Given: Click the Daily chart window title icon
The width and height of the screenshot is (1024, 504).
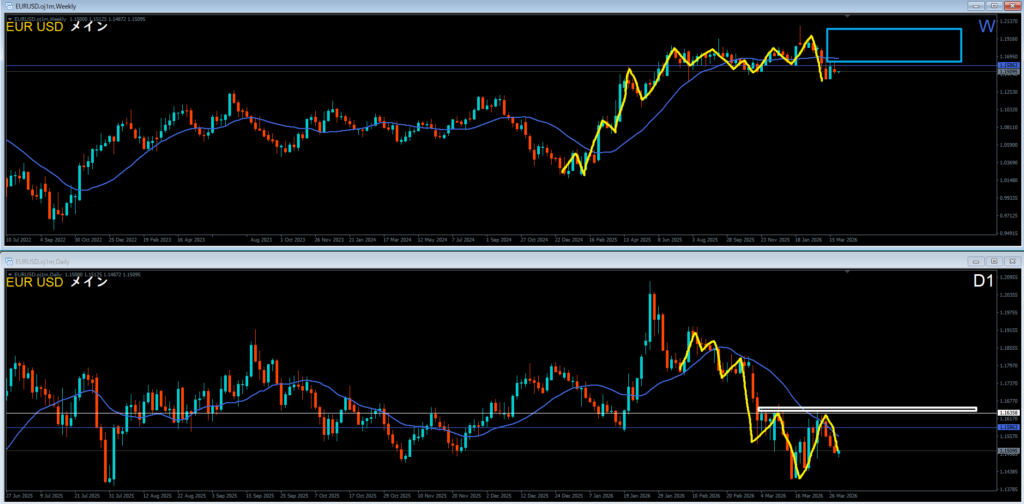Looking at the screenshot, I should pyautogui.click(x=8, y=260).
